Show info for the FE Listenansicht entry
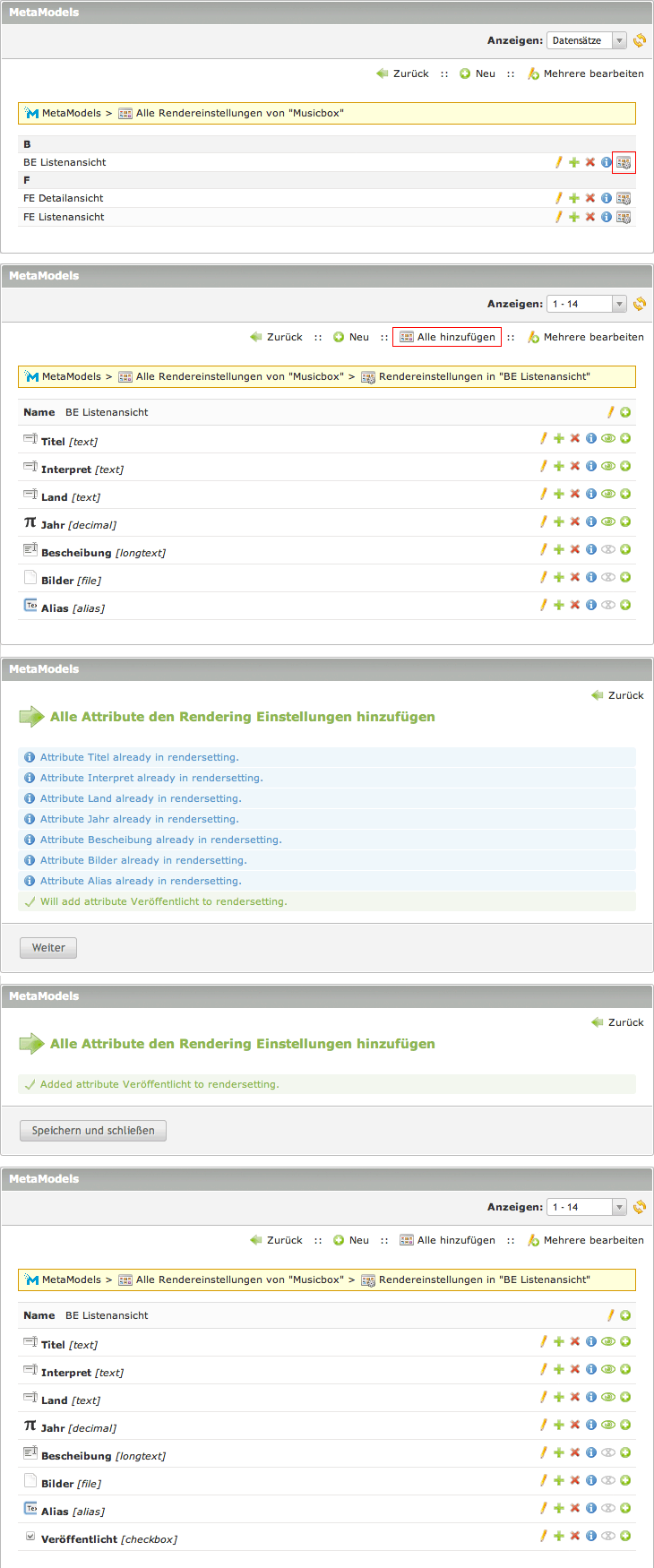Viewport: 654px width, 1568px height. tap(607, 217)
